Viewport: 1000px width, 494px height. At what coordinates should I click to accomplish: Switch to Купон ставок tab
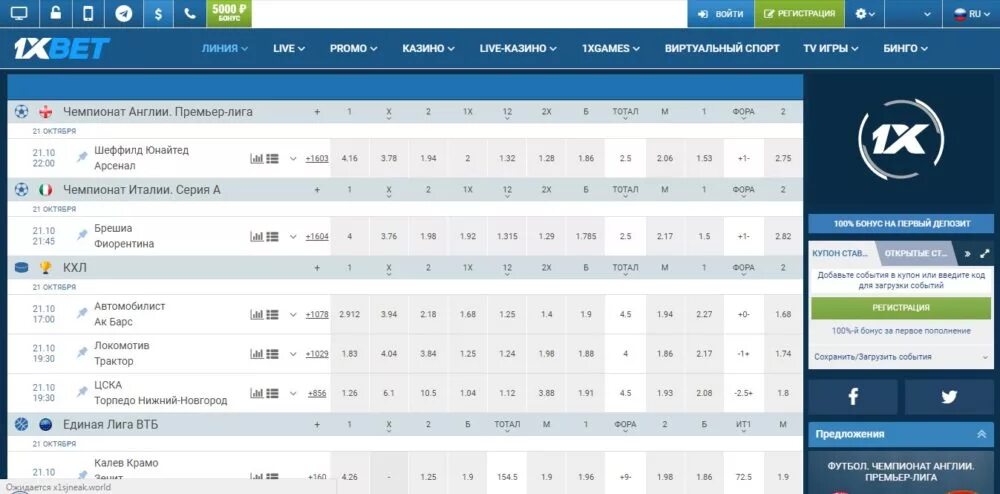pyautogui.click(x=840, y=253)
